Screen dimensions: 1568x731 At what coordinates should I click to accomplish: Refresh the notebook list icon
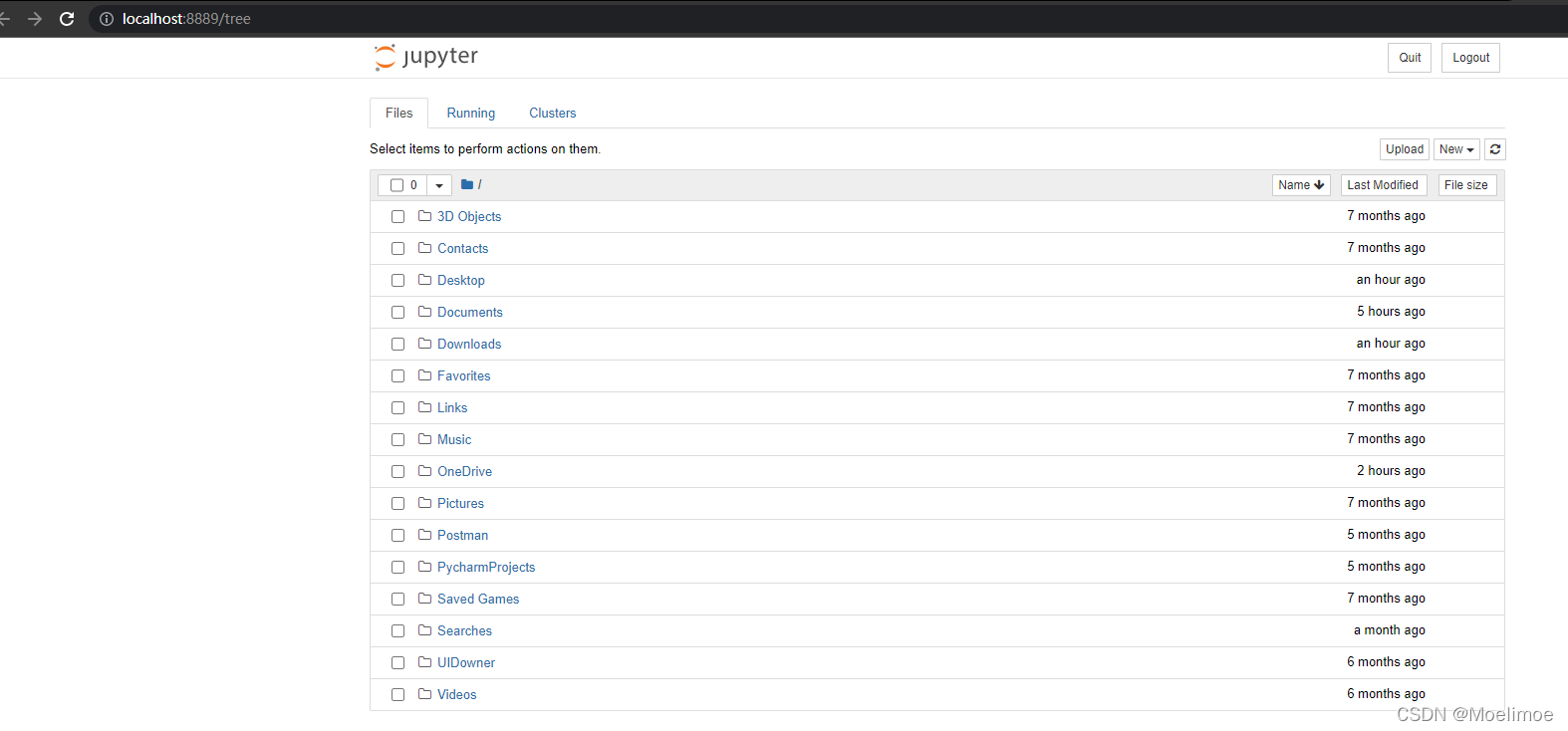pos(1495,149)
